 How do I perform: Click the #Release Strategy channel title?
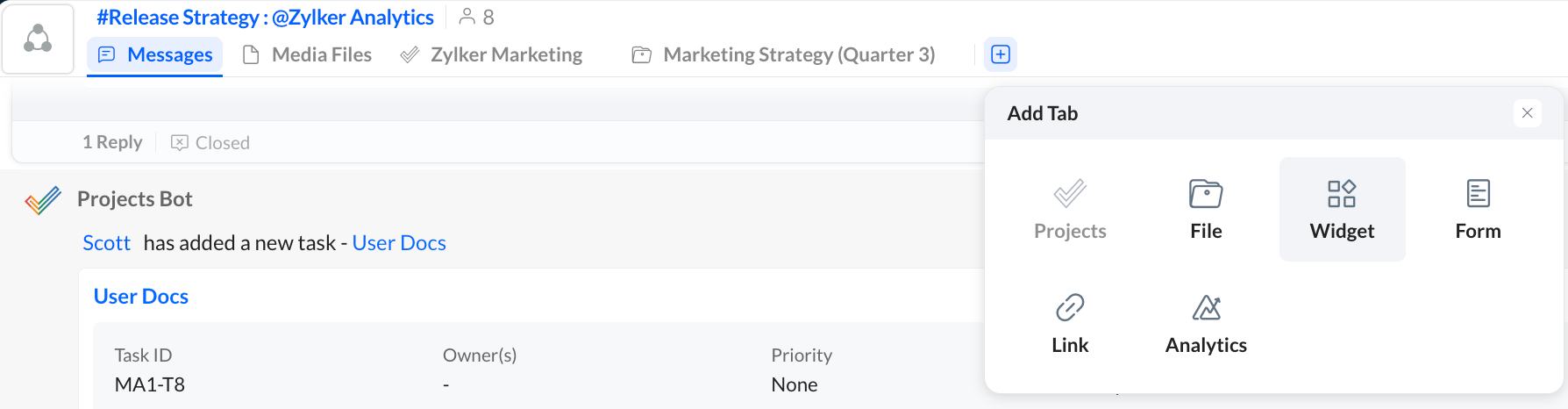[265, 17]
